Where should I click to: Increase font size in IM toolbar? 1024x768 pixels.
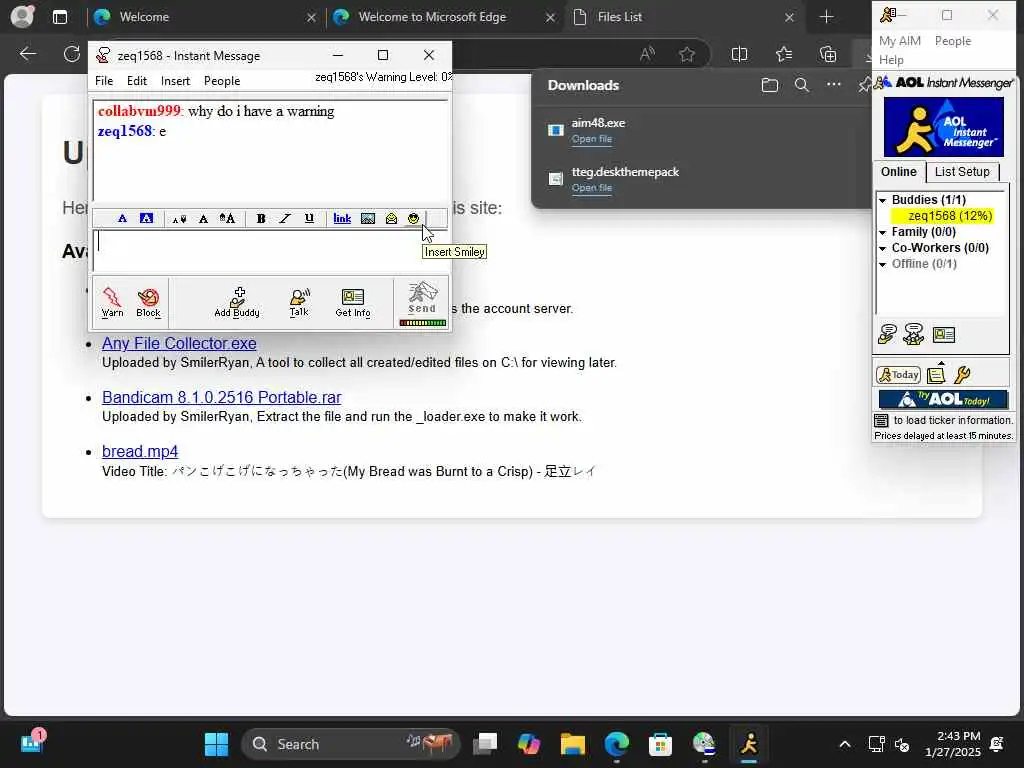coord(227,219)
